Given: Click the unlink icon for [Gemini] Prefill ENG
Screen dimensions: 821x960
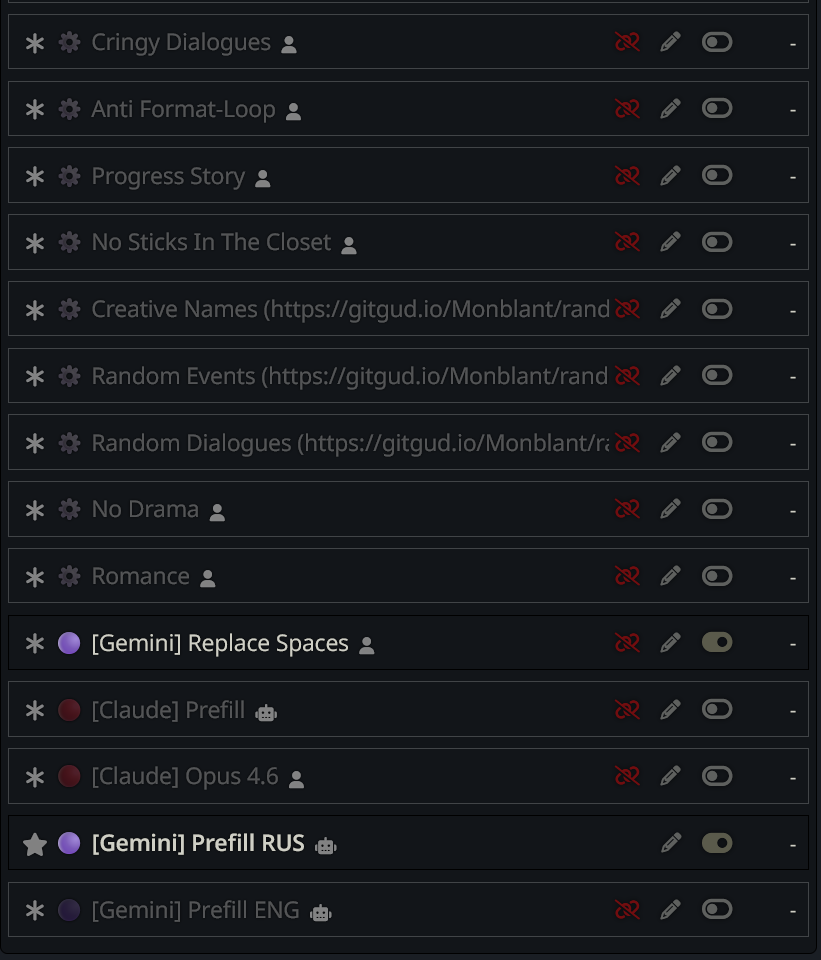Looking at the screenshot, I should pos(627,910).
